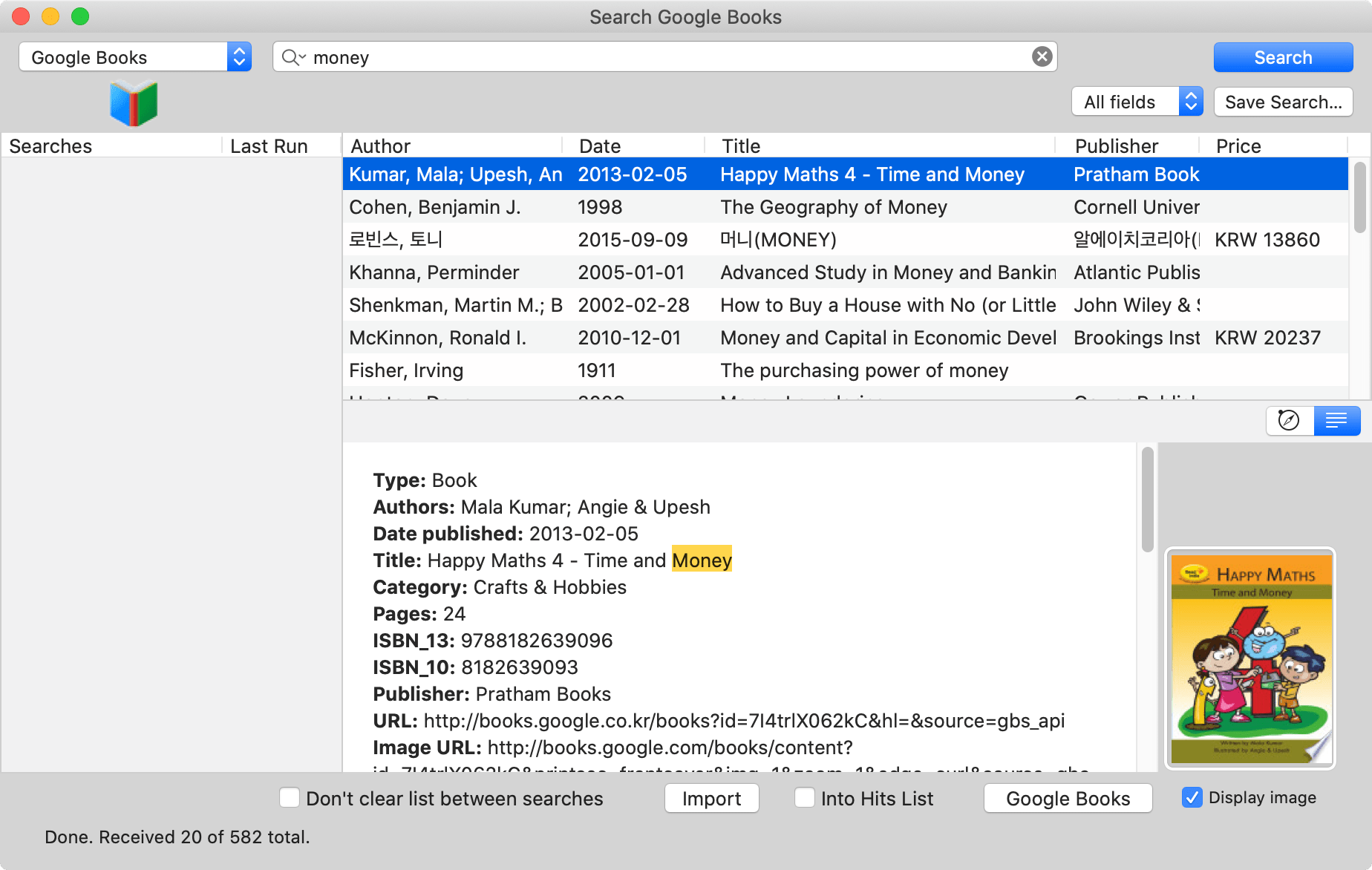Click the KRW 20237 price cell
The height and width of the screenshot is (870, 1372).
coord(1267,338)
